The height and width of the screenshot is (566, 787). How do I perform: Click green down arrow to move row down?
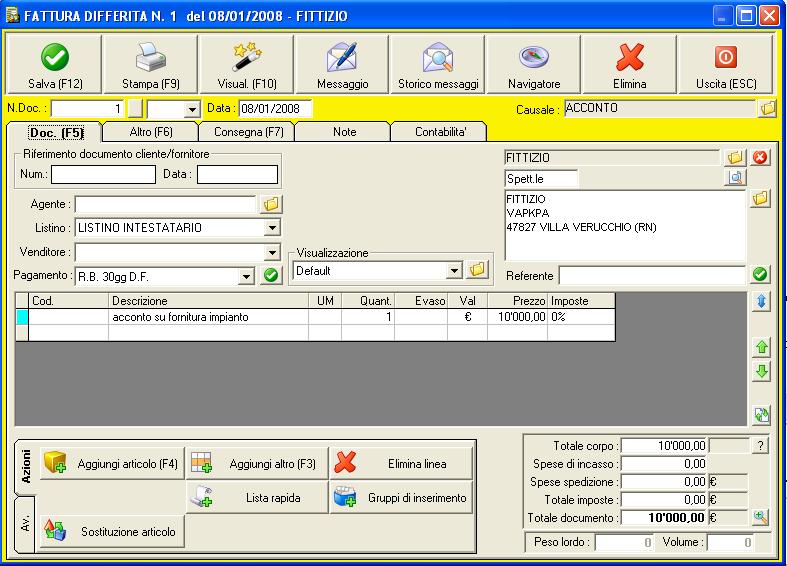761,372
